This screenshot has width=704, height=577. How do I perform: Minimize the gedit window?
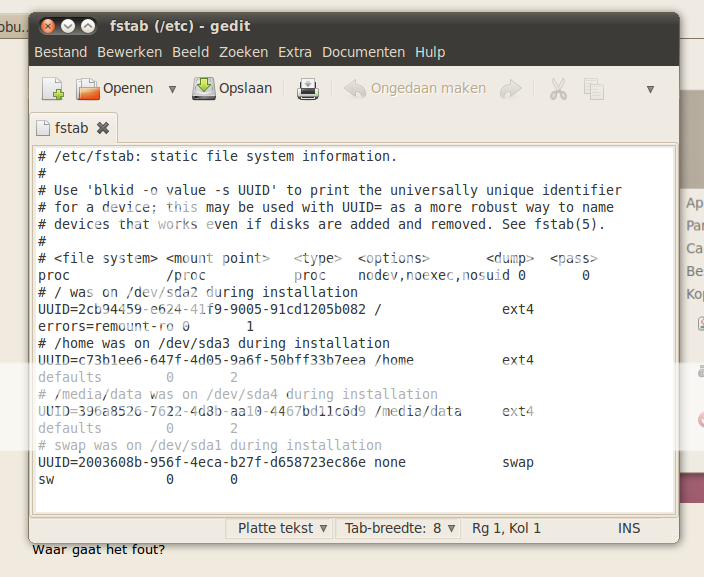click(x=68, y=26)
